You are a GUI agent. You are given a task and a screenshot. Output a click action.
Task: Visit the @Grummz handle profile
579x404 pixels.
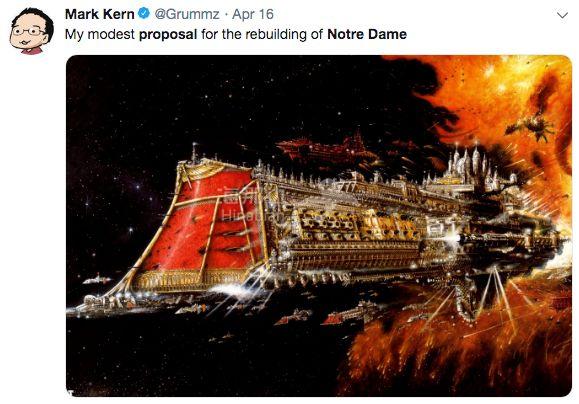(187, 14)
